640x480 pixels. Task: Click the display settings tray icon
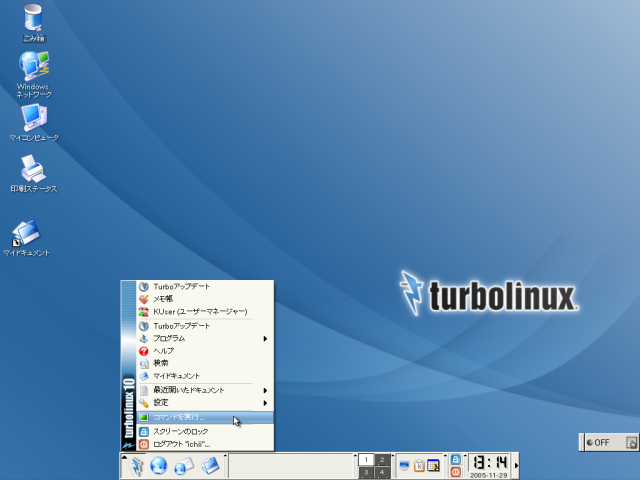404,466
